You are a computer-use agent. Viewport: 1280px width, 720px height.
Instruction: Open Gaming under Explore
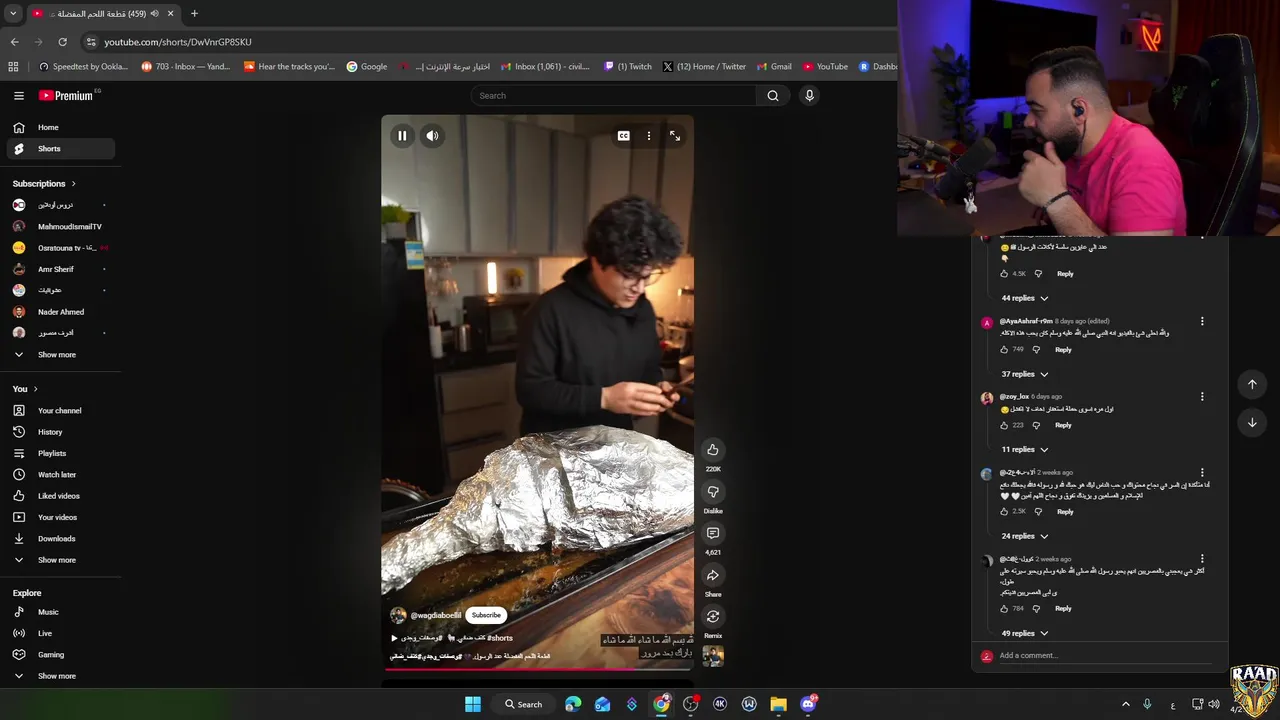coord(61,655)
